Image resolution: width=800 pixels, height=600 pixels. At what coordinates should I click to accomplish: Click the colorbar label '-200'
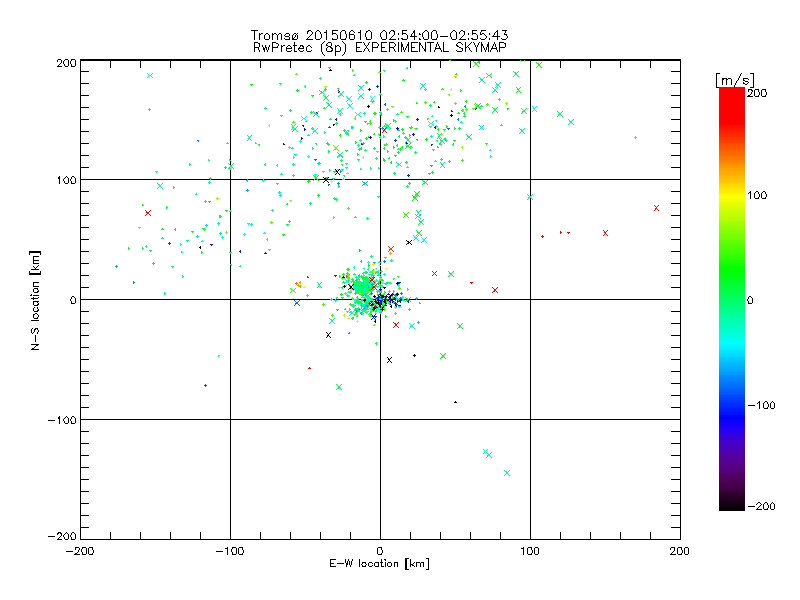pos(761,506)
